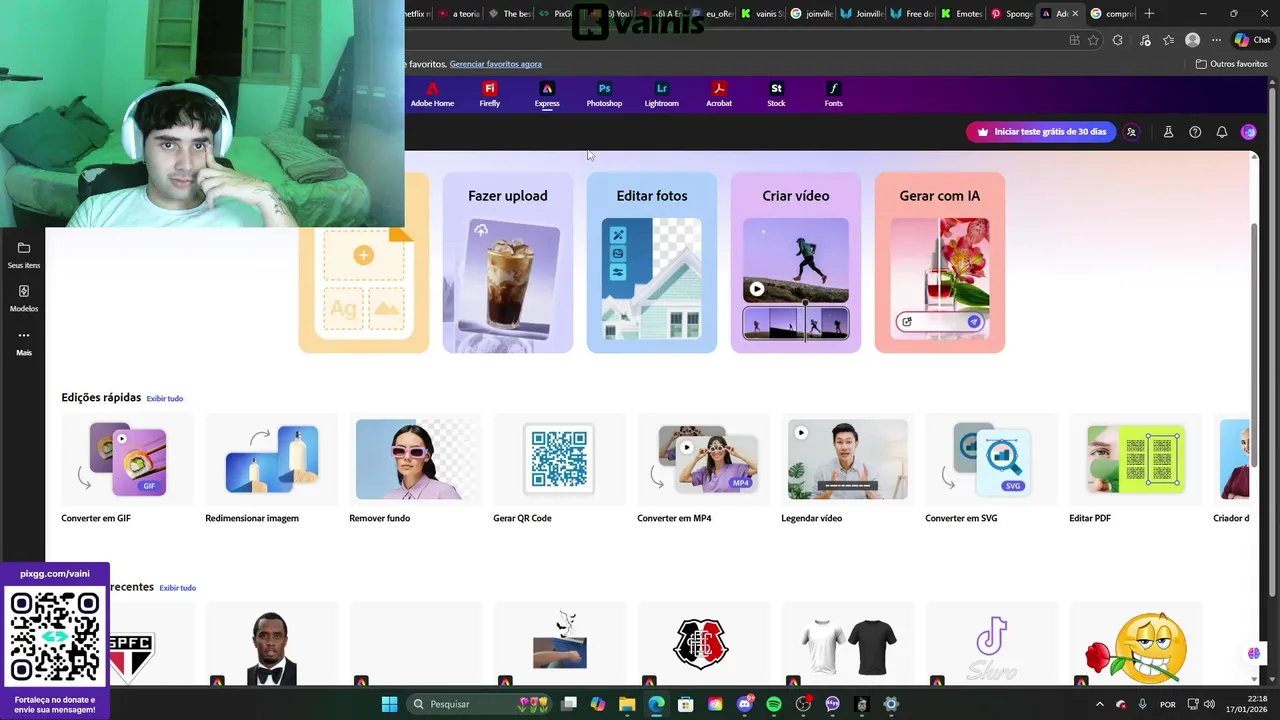Open browser settings and more menu

[1216, 40]
